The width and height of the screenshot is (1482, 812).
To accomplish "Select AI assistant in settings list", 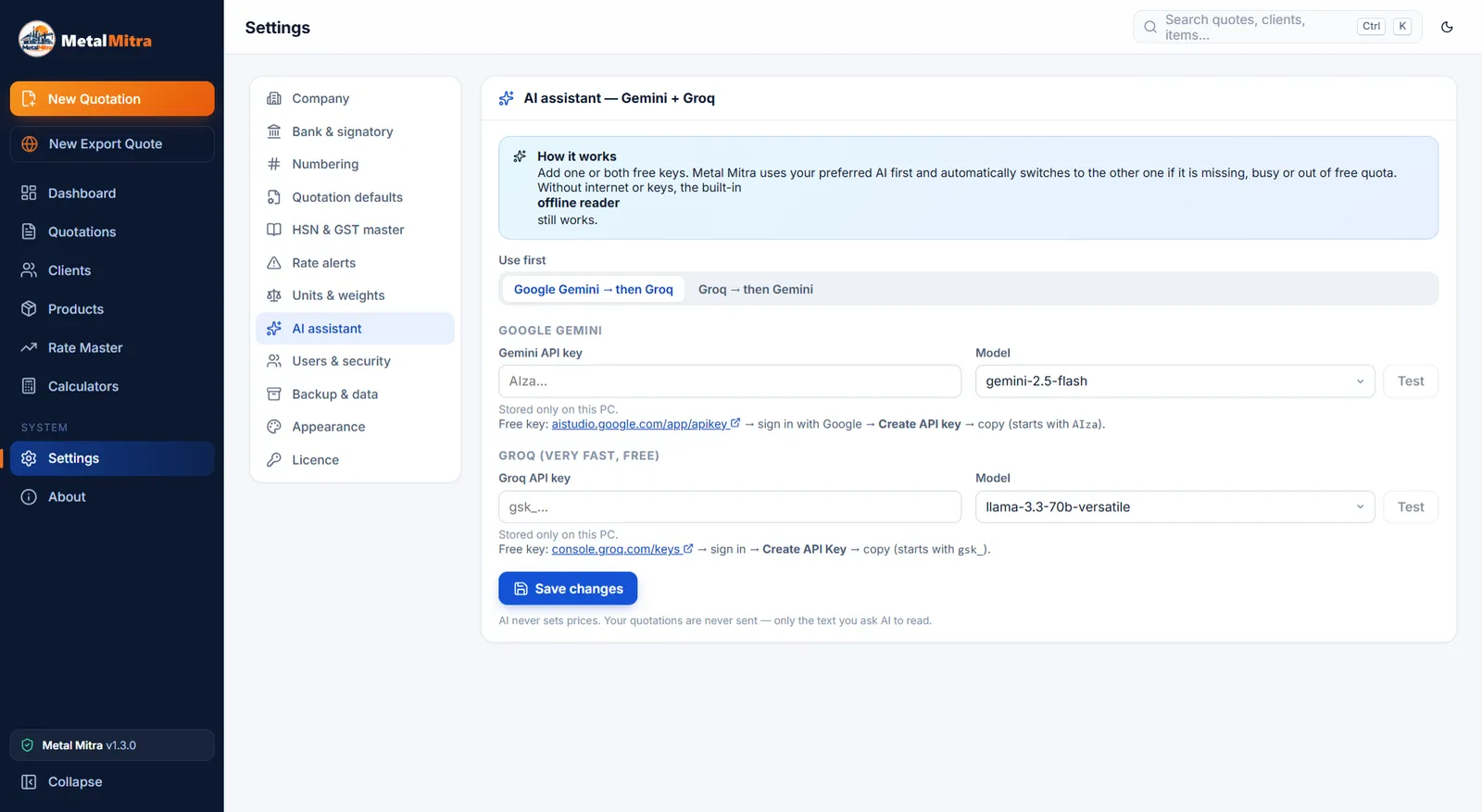I will (x=355, y=328).
